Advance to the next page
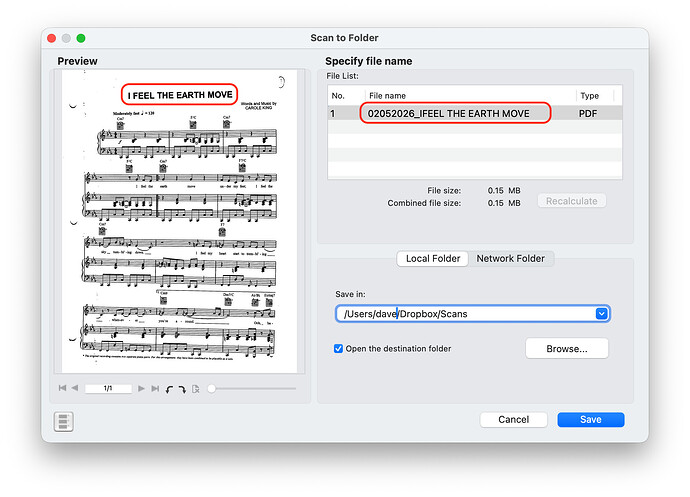This screenshot has height=497, width=690. tap(141, 388)
